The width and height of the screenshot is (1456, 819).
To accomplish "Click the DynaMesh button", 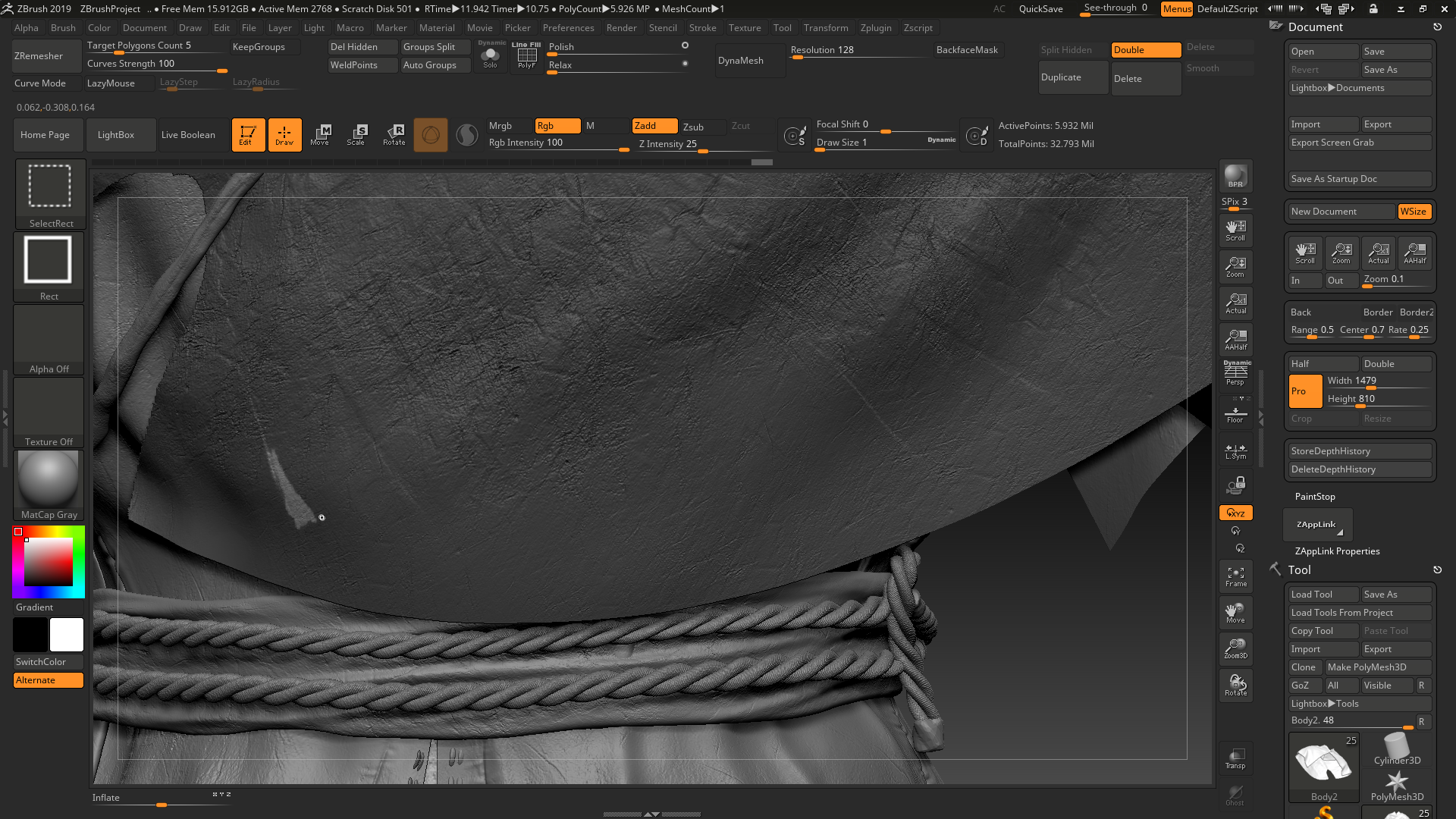I will tap(751, 61).
